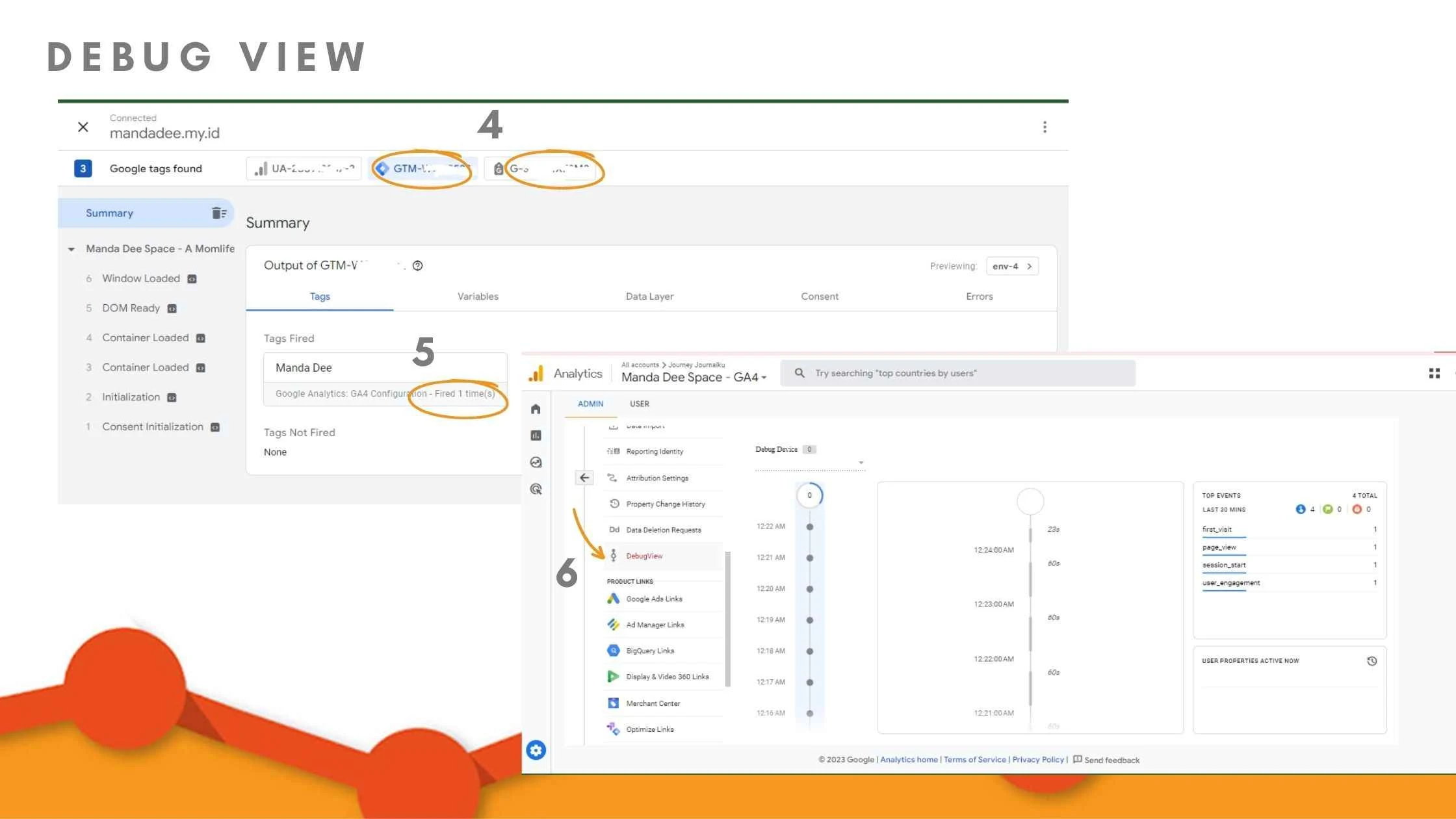Toggle Debug Device indicator button
Image resolution: width=1456 pixels, height=819 pixels.
811,449
